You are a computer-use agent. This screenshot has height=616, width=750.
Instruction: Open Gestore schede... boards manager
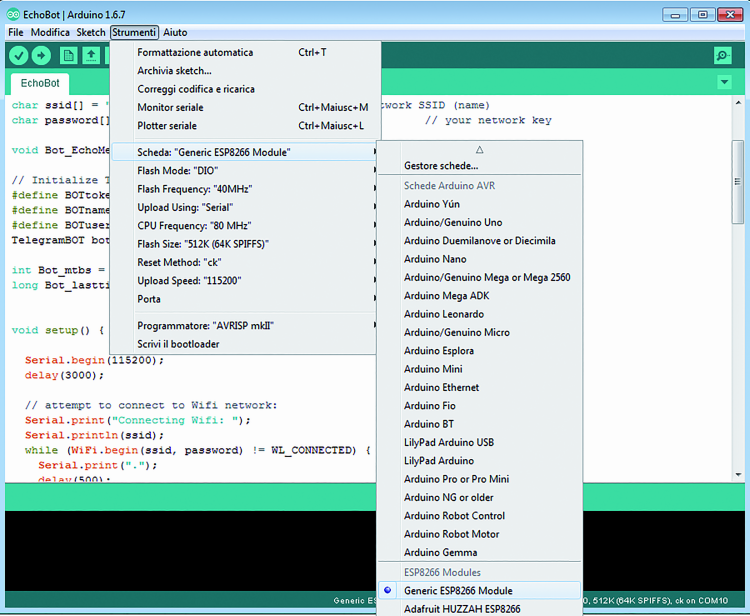441,166
